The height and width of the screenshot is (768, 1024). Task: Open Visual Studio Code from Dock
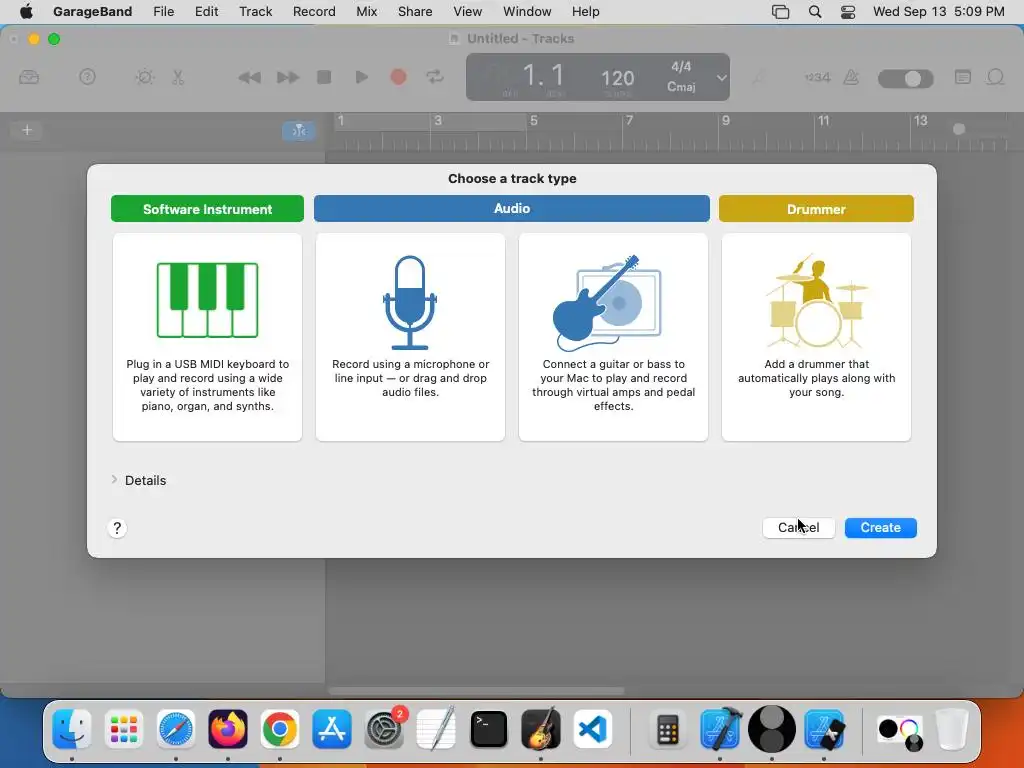593,729
